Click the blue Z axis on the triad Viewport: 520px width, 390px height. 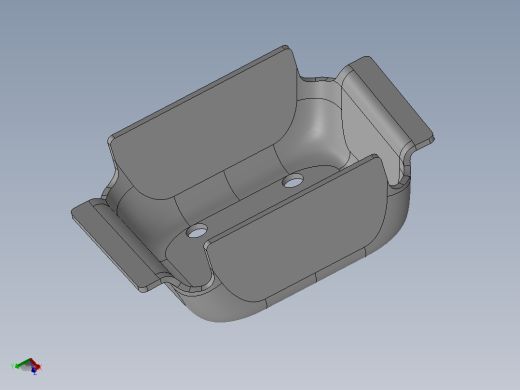(x=33, y=369)
